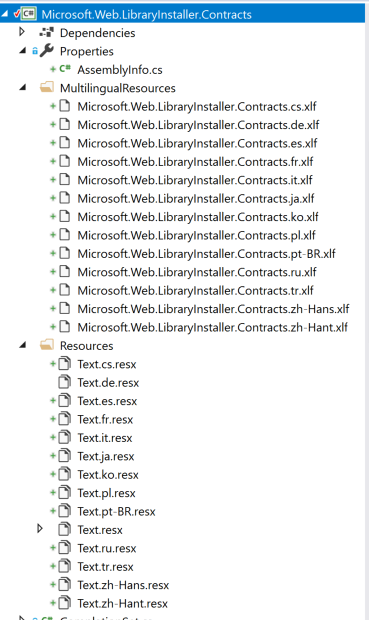Screen dimensions: 369x620
Task: Select the Resources folder label
Action: pyautogui.click(x=86, y=346)
